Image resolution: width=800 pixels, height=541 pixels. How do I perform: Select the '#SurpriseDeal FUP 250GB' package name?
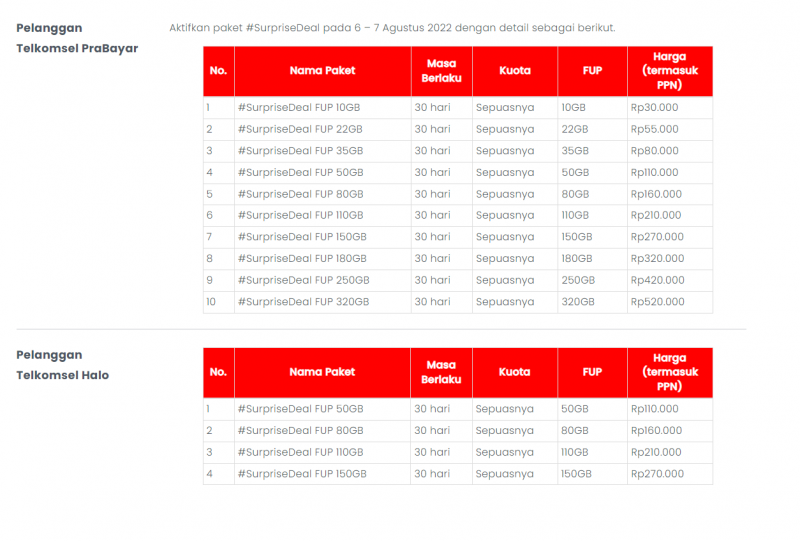coord(304,280)
